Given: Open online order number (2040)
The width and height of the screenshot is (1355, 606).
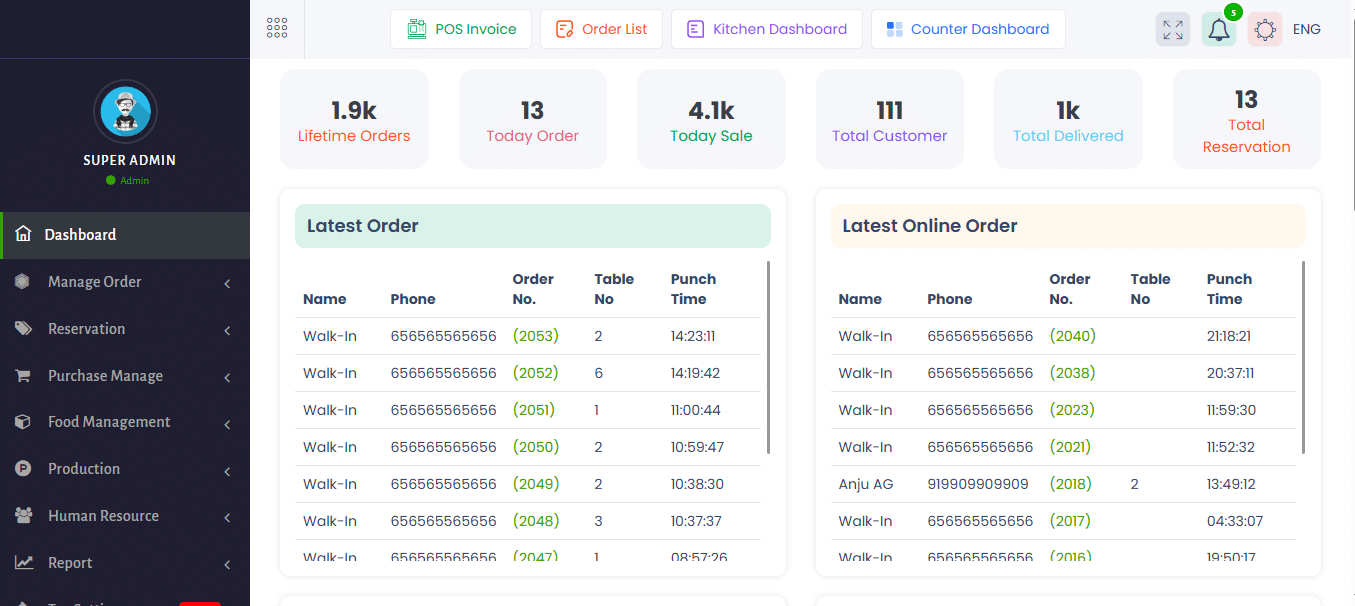Looking at the screenshot, I should (x=1073, y=336).
